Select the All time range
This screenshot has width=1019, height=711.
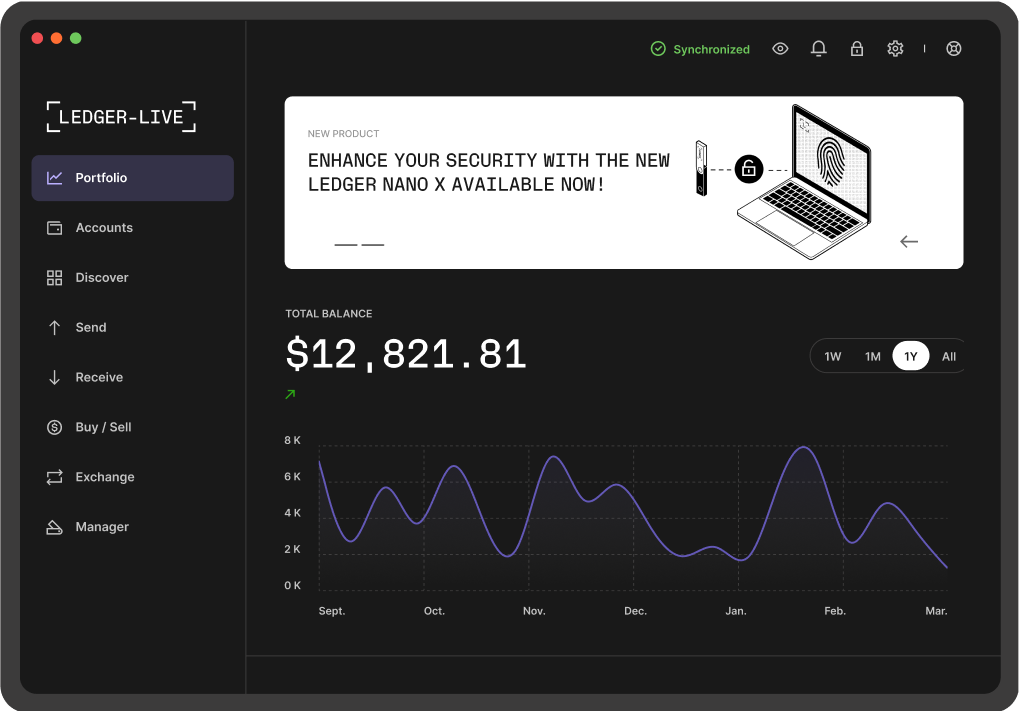point(948,356)
